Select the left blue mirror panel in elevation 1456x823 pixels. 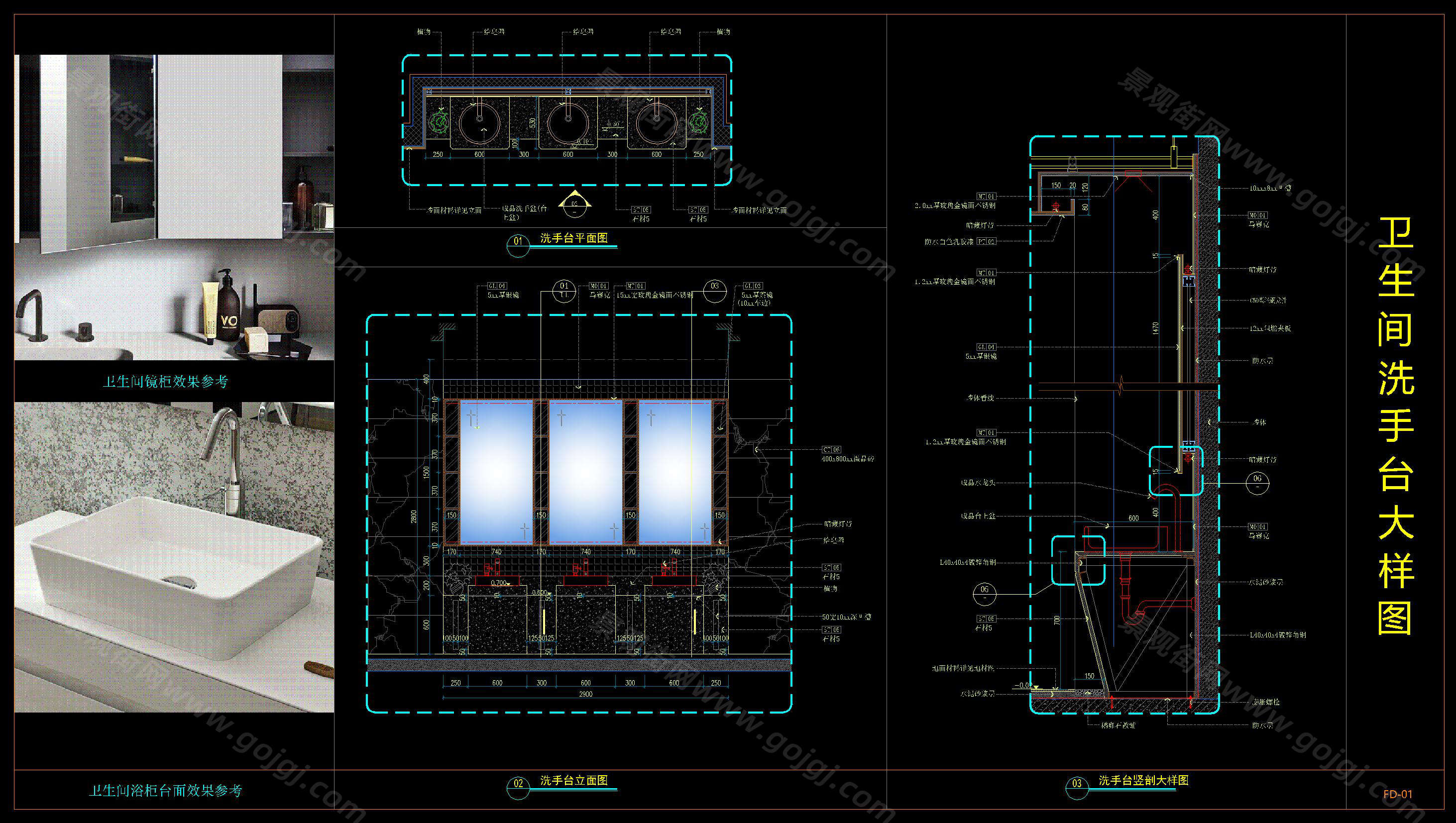pos(496,472)
